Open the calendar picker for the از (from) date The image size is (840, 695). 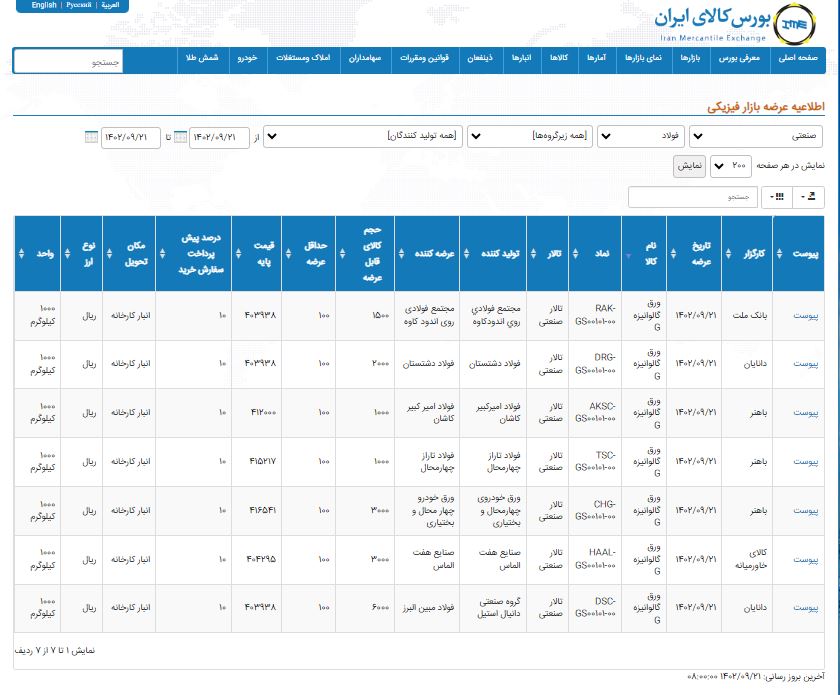[x=181, y=137]
